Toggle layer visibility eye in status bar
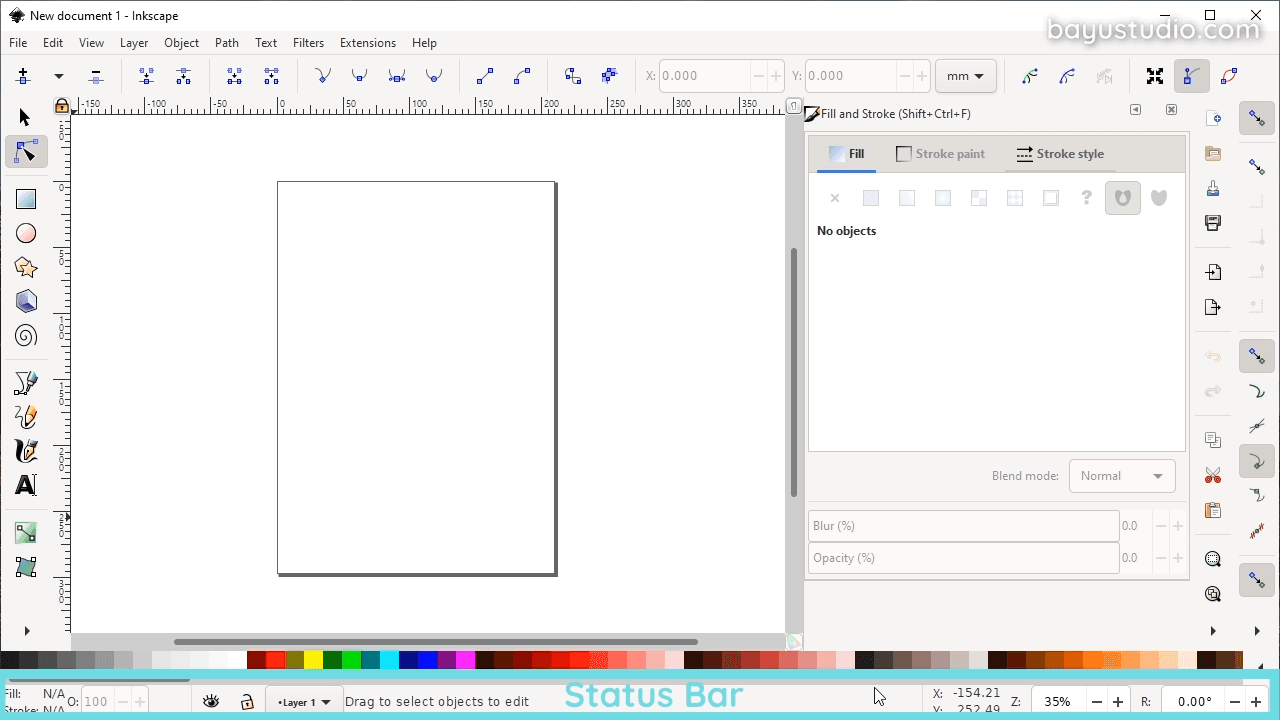This screenshot has width=1280, height=720. (x=211, y=701)
